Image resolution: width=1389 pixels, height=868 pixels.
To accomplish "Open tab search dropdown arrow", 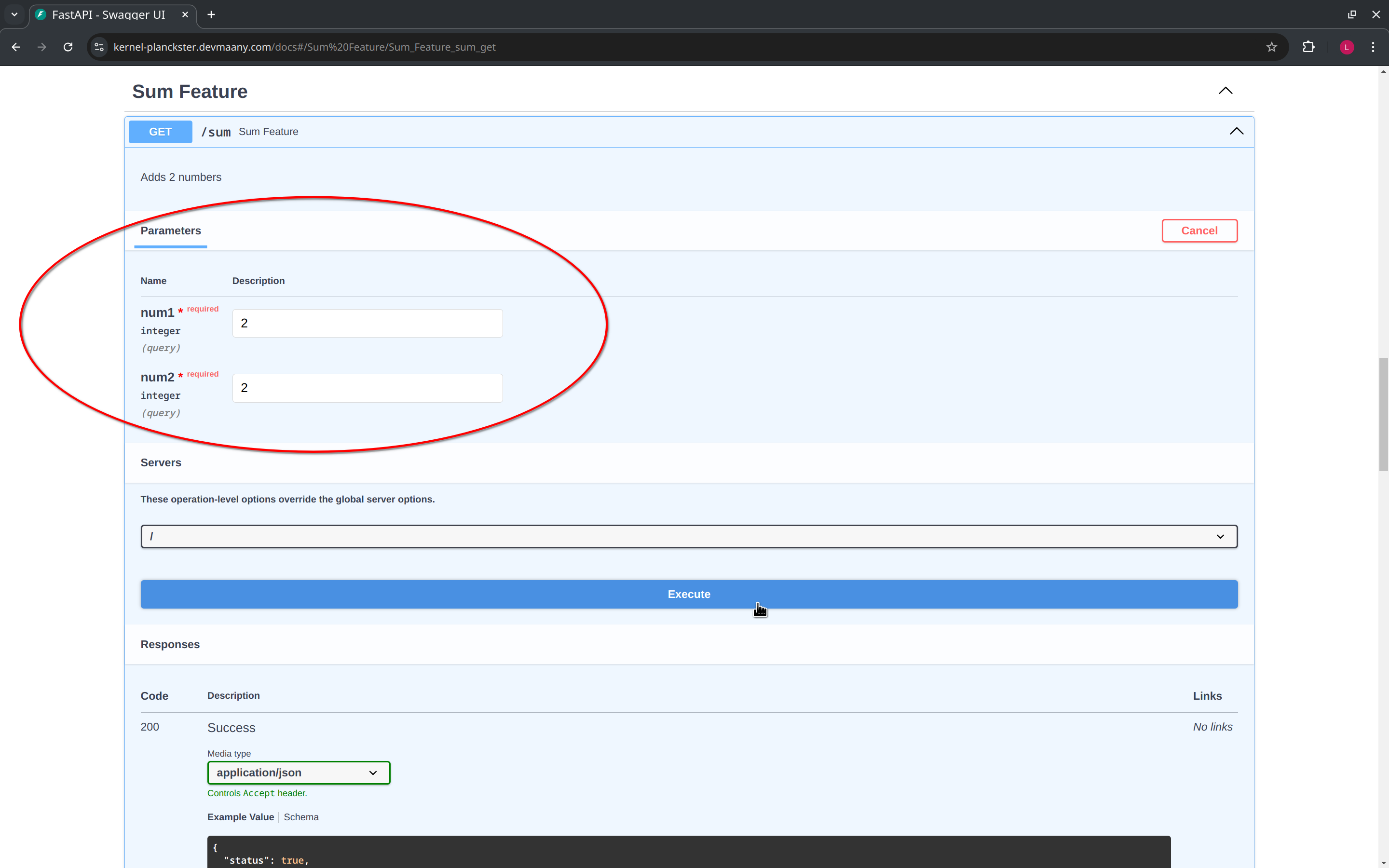I will coord(14,14).
